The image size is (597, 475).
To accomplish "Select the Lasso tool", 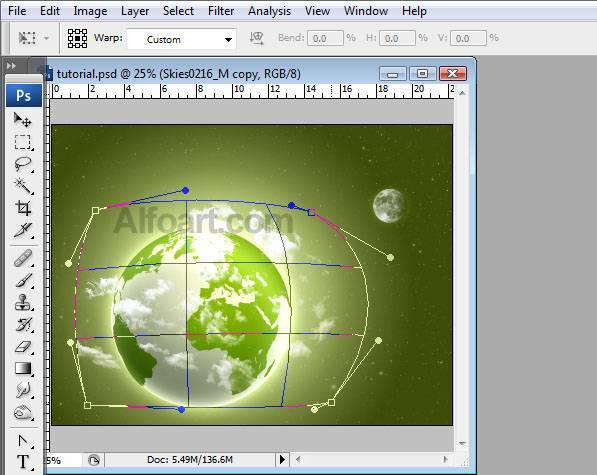I will pos(22,164).
